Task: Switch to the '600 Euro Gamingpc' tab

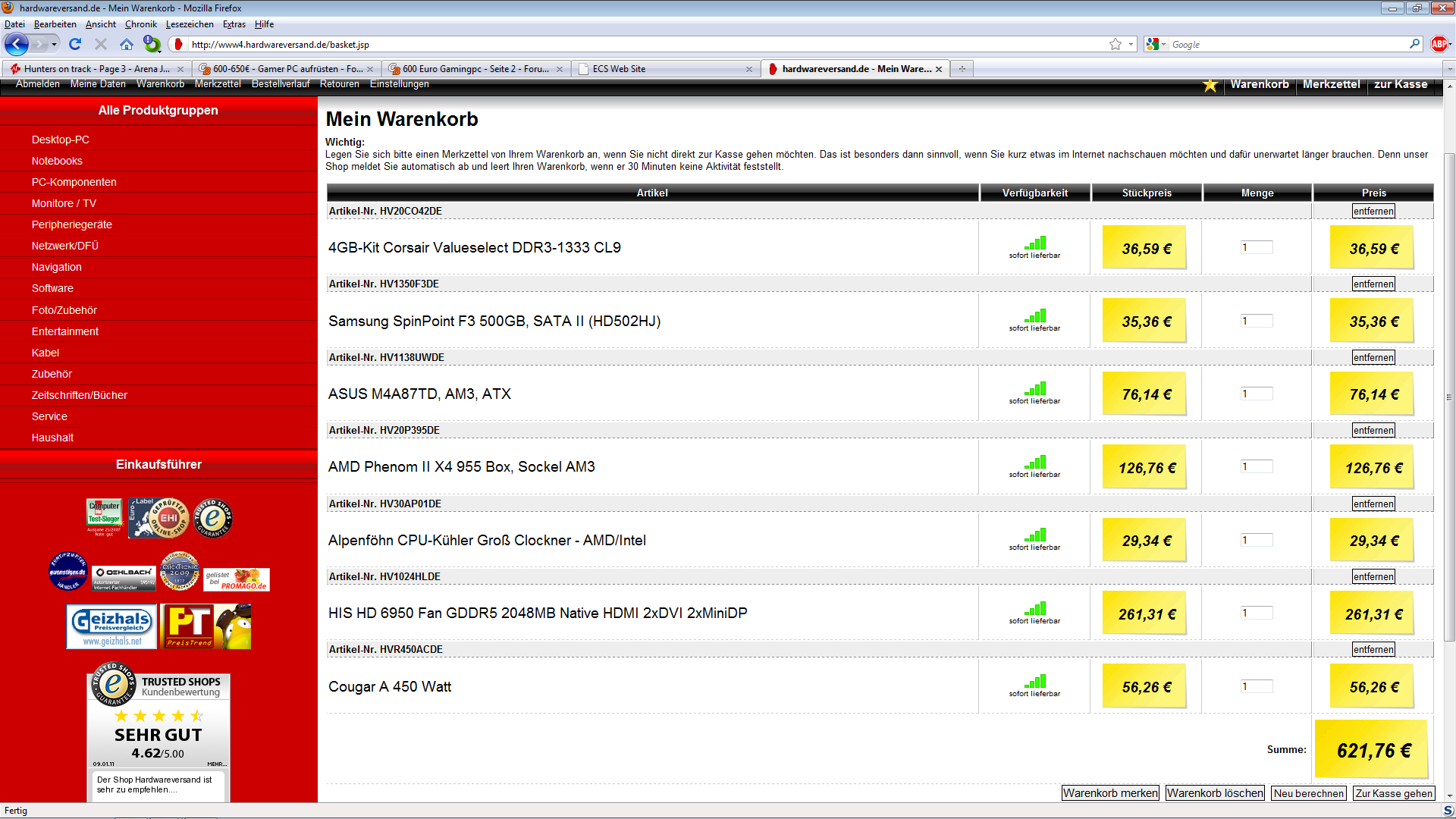Action: coord(475,69)
